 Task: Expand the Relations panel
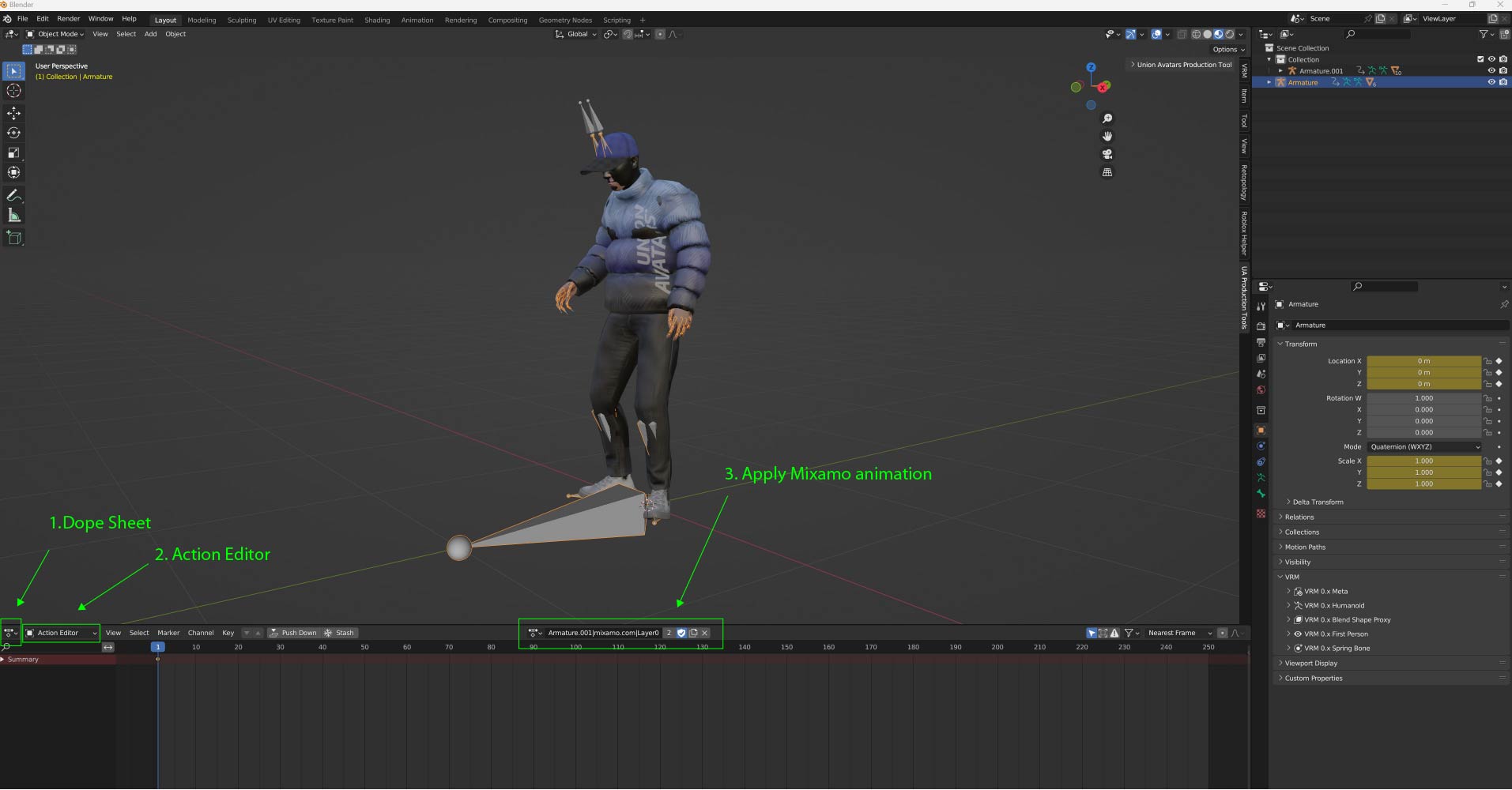click(x=1299, y=517)
